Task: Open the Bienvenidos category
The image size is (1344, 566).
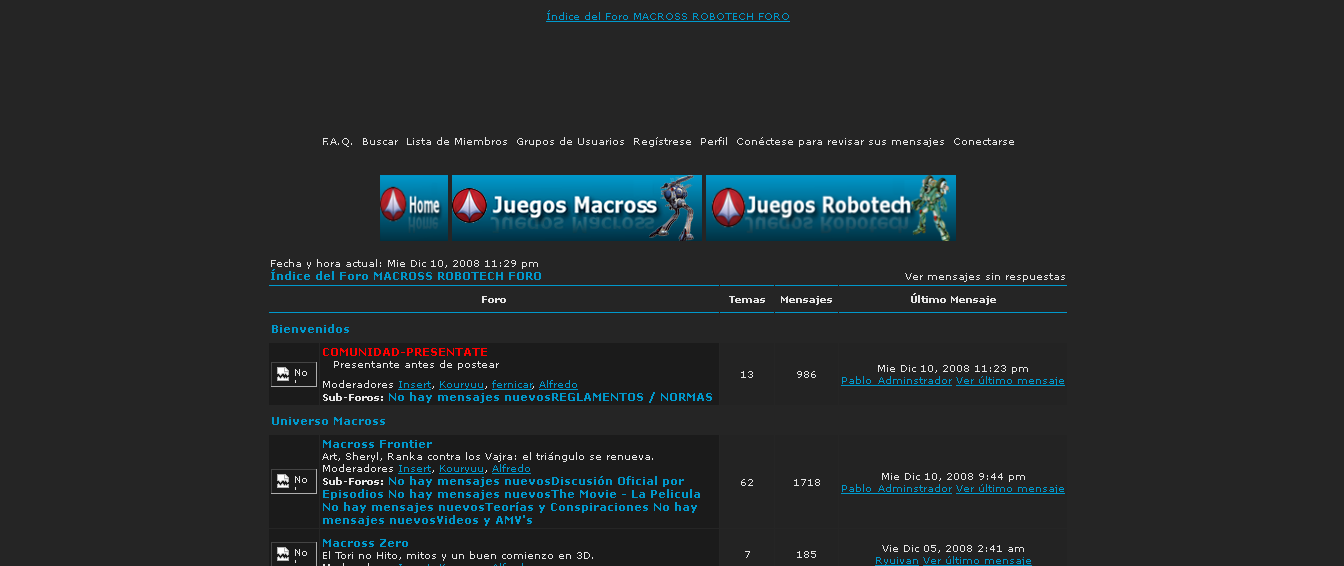Action: point(310,329)
